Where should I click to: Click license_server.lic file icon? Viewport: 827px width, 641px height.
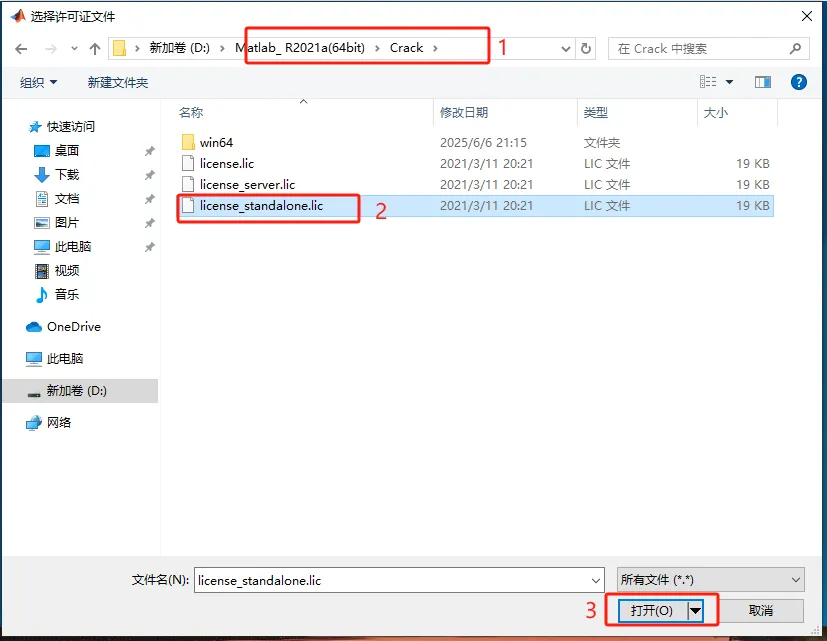point(188,185)
